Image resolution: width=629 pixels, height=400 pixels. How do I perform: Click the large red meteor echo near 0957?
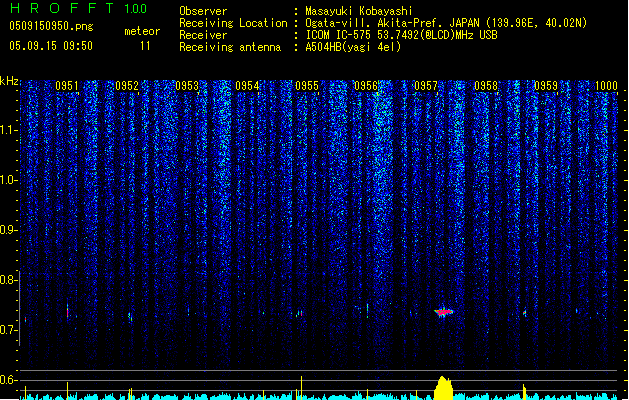pyautogui.click(x=443, y=312)
